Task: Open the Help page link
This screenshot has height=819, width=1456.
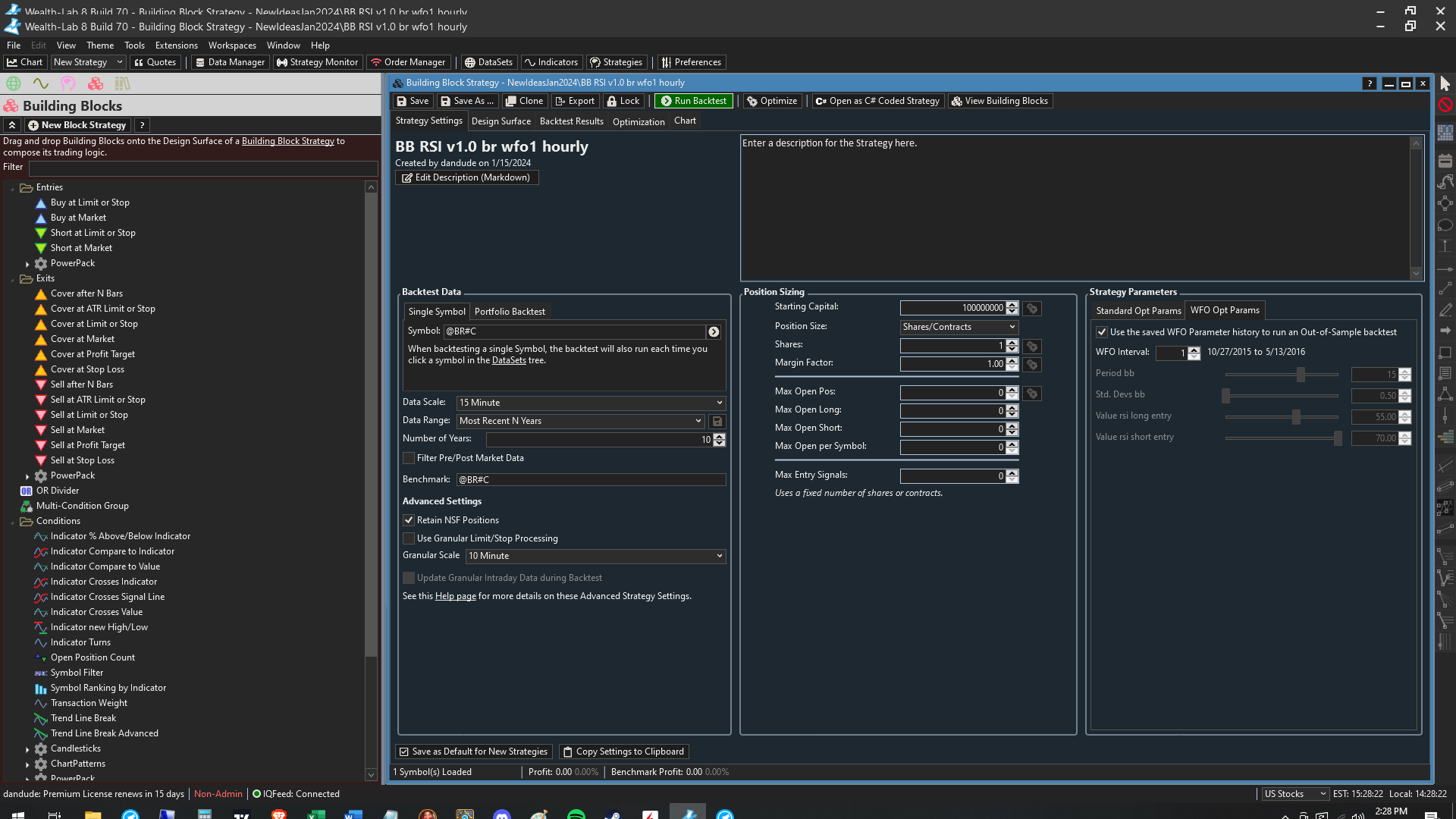Action: 455,596
